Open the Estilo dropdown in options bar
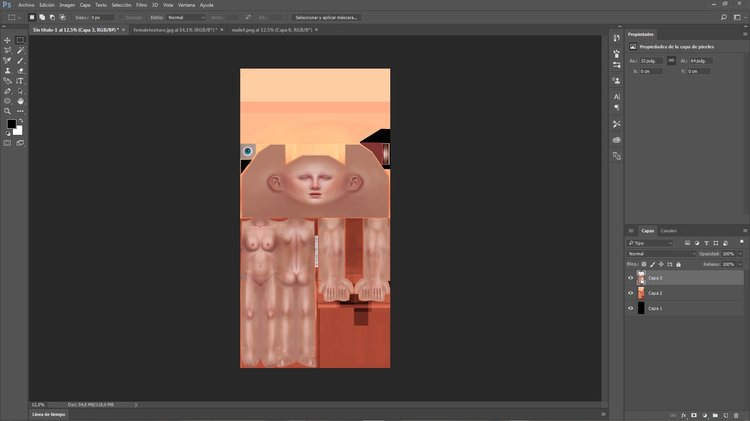The width and height of the screenshot is (750, 421). pyautogui.click(x=186, y=17)
